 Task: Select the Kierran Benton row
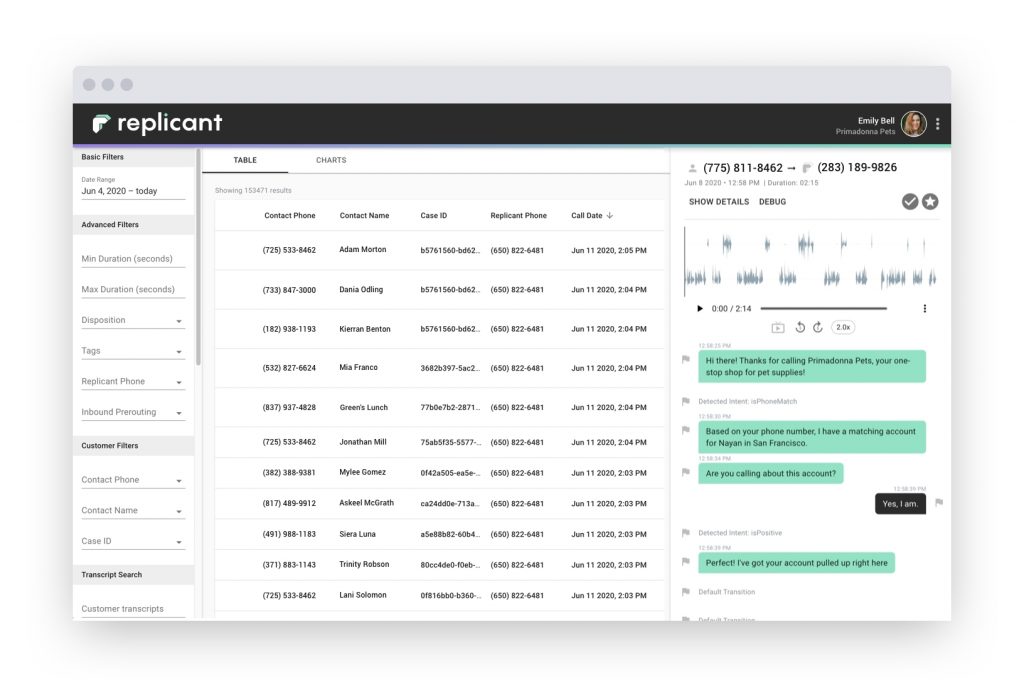(x=440, y=329)
